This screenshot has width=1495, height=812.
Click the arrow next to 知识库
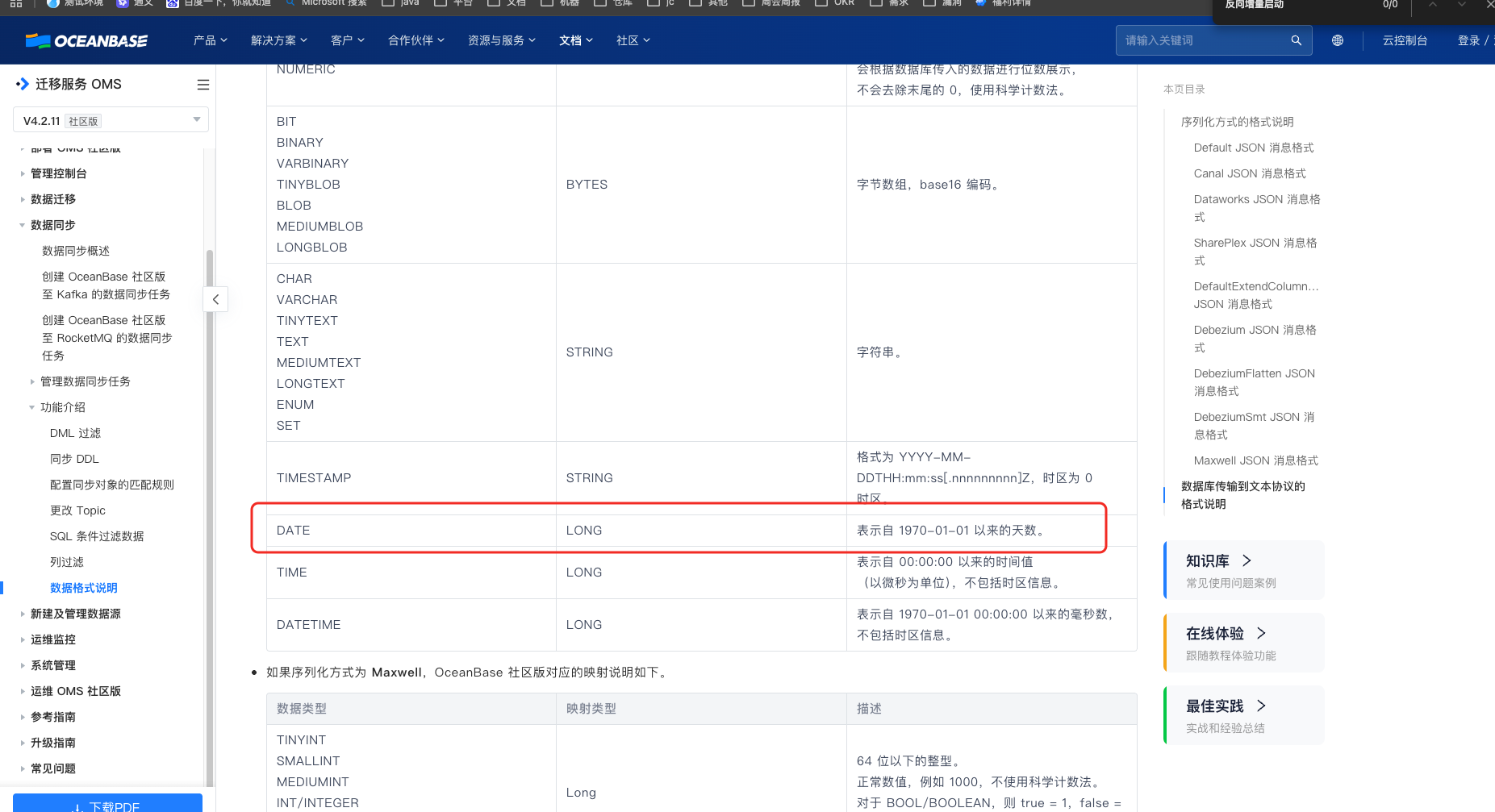click(x=1247, y=560)
